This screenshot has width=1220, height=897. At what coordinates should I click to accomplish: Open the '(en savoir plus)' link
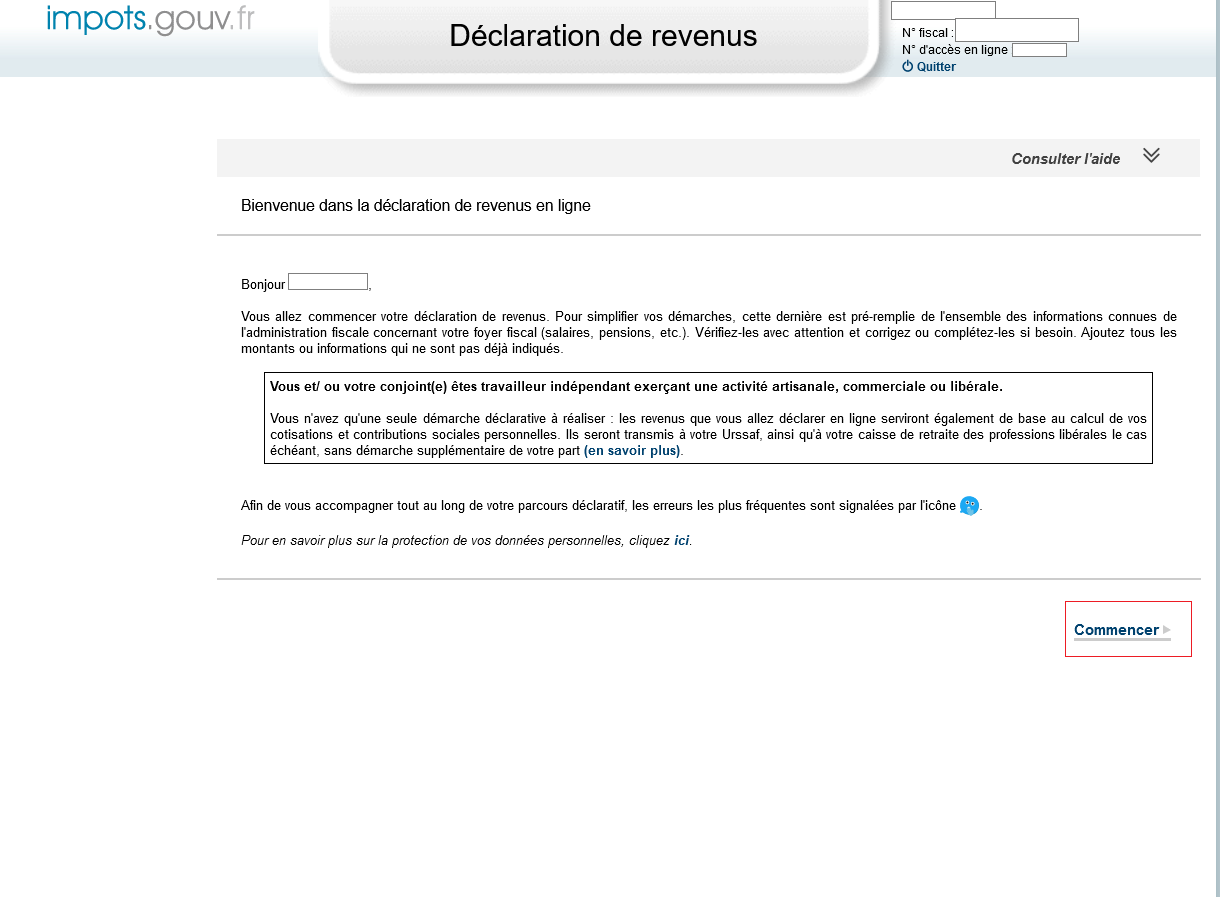coord(632,451)
